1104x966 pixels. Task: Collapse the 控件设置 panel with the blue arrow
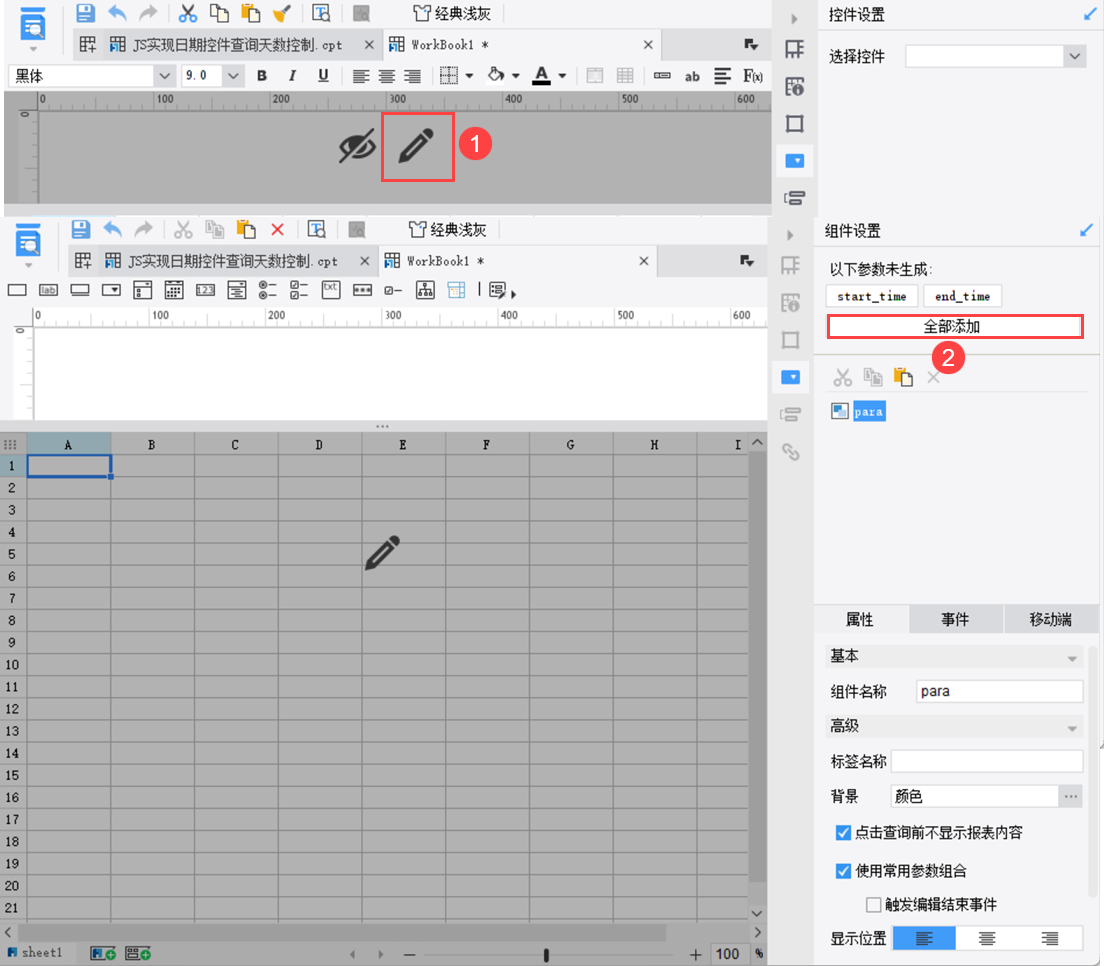(1089, 14)
